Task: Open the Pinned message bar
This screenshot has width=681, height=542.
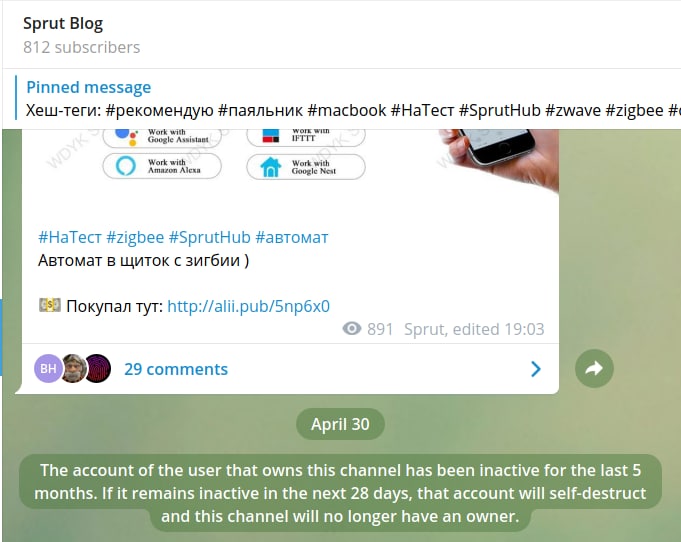Action: [x=347, y=99]
